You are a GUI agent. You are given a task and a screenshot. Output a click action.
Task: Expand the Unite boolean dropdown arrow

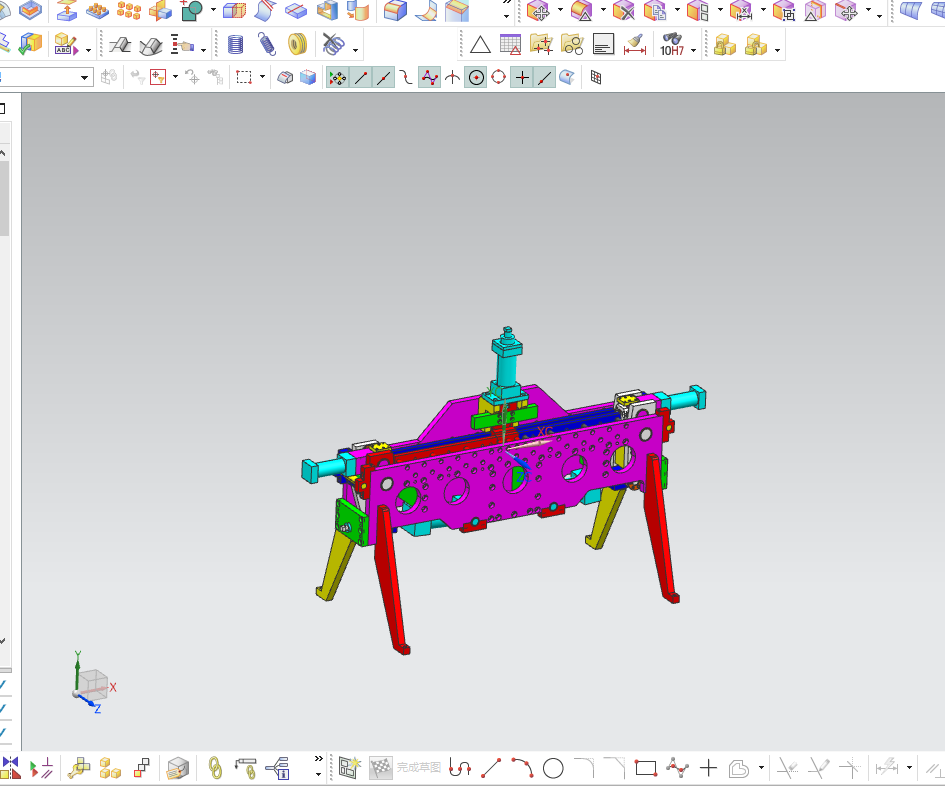click(213, 10)
